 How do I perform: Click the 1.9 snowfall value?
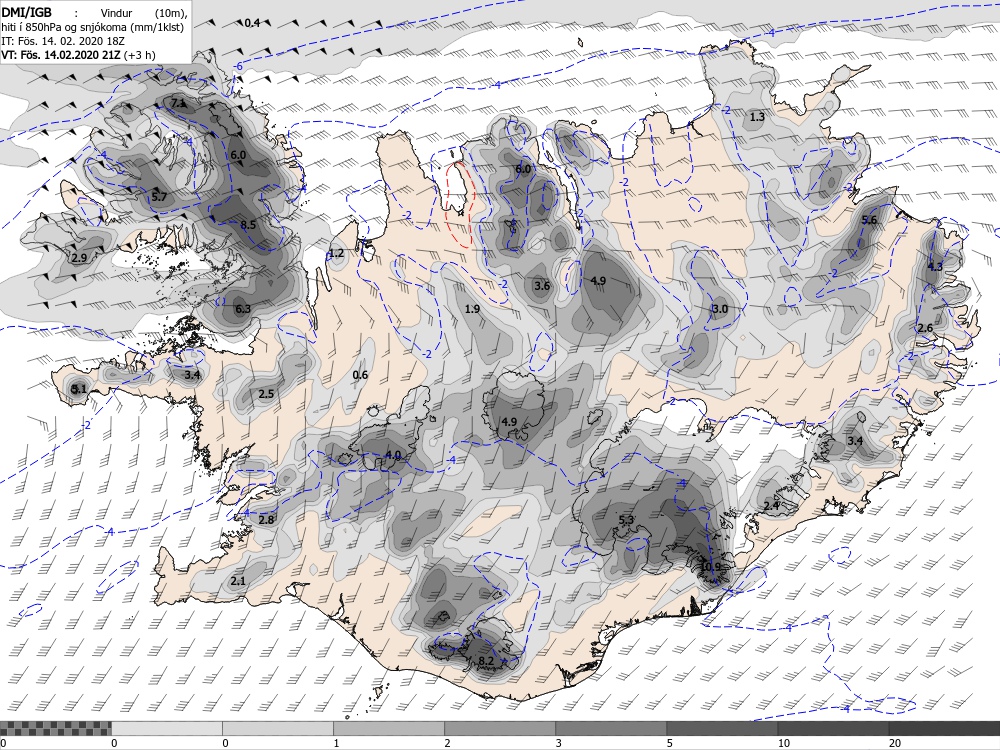pyautogui.click(x=472, y=309)
